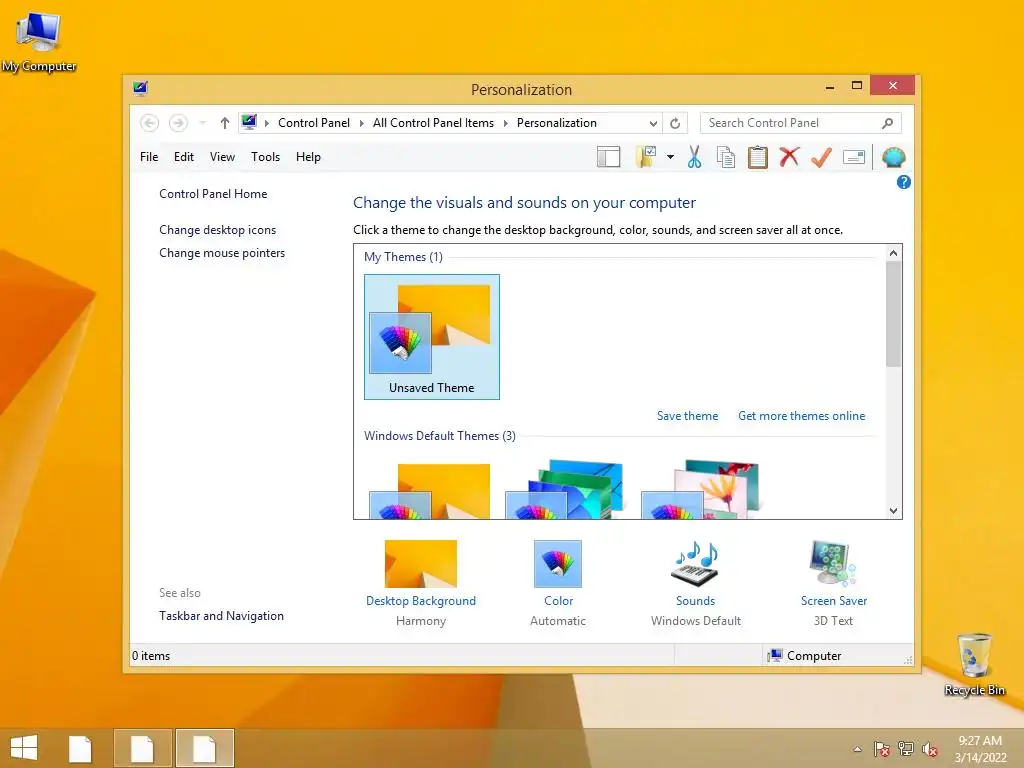Viewport: 1024px width, 768px height.
Task: Open the Edit menu
Action: [184, 157]
